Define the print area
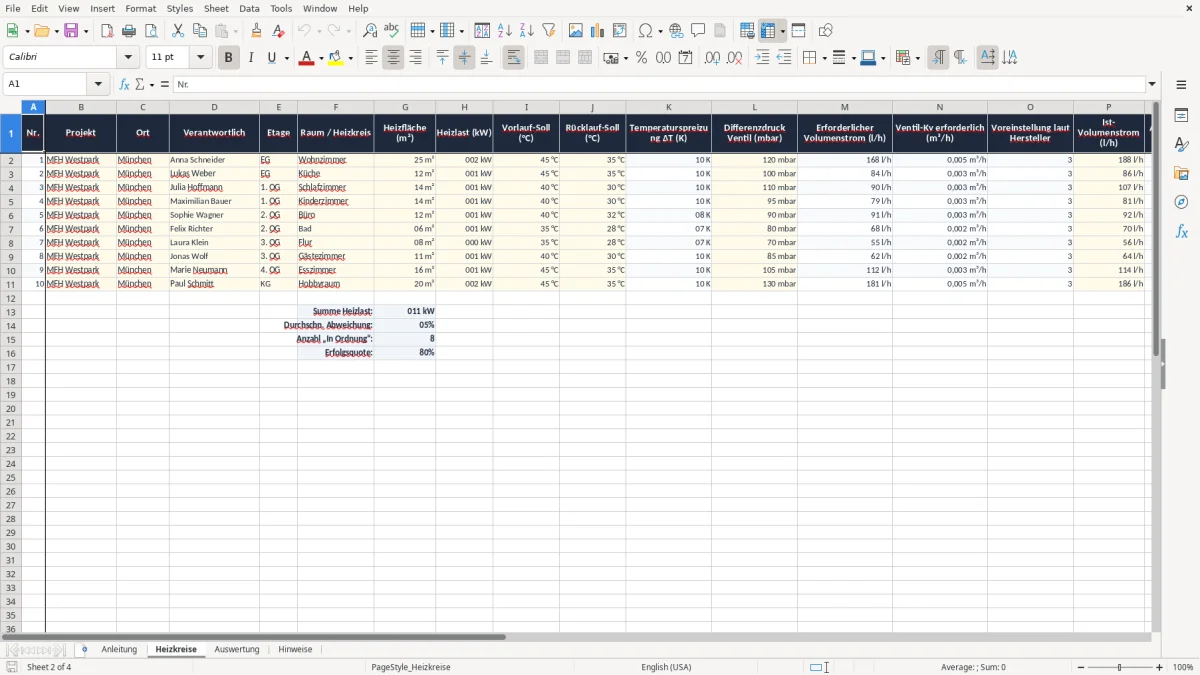Image resolution: width=1200 pixels, height=675 pixels. pos(747,31)
